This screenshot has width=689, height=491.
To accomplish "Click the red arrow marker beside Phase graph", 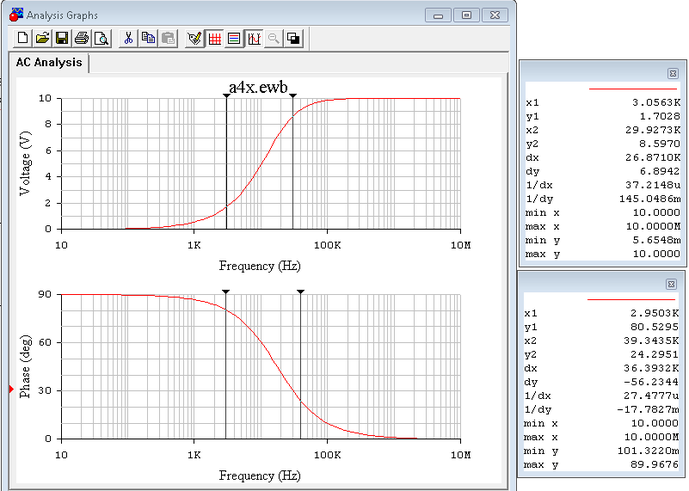I will pyautogui.click(x=11, y=389).
